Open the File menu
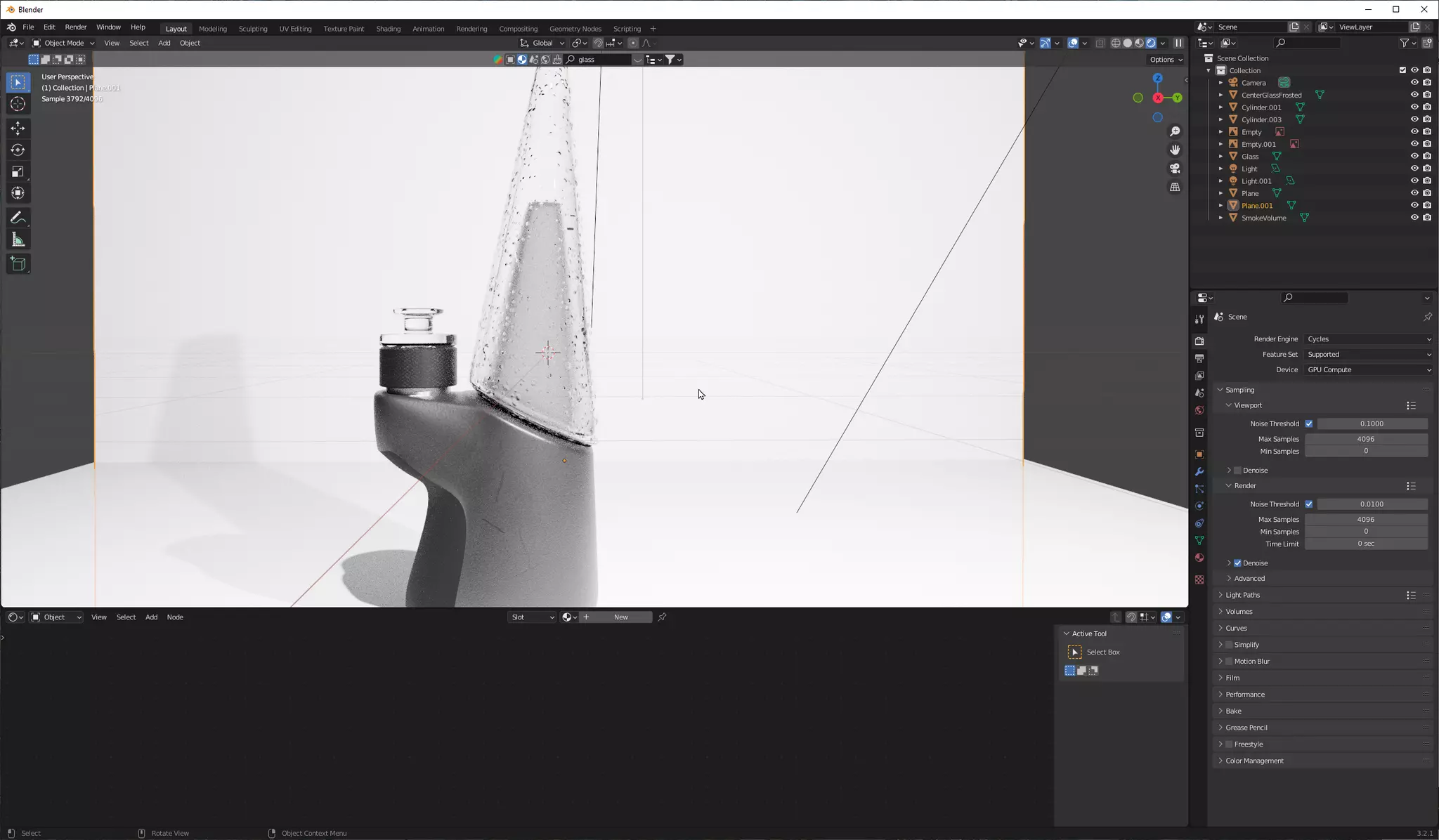1439x840 pixels. (28, 27)
